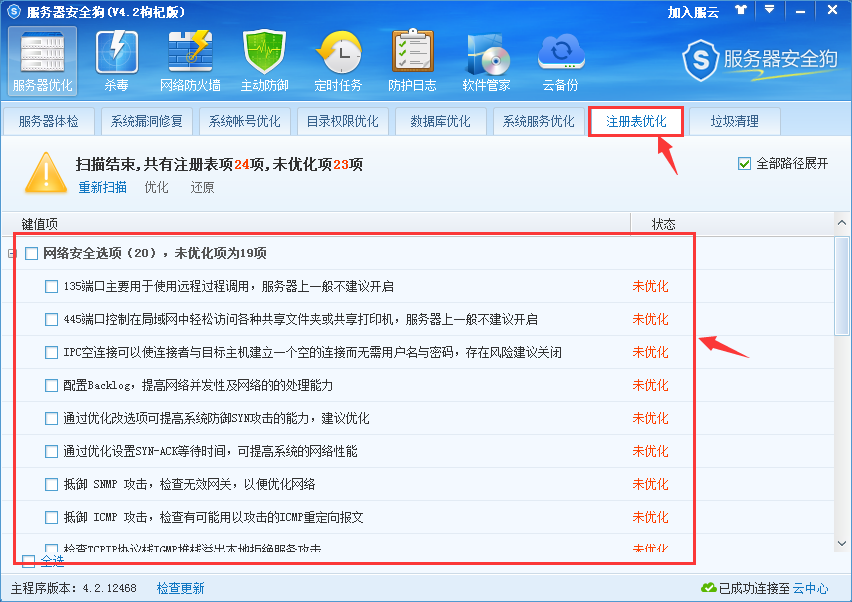The height and width of the screenshot is (602, 852).
Task: Check the 网络安全选项 group checkbox
Action: [x=32, y=254]
